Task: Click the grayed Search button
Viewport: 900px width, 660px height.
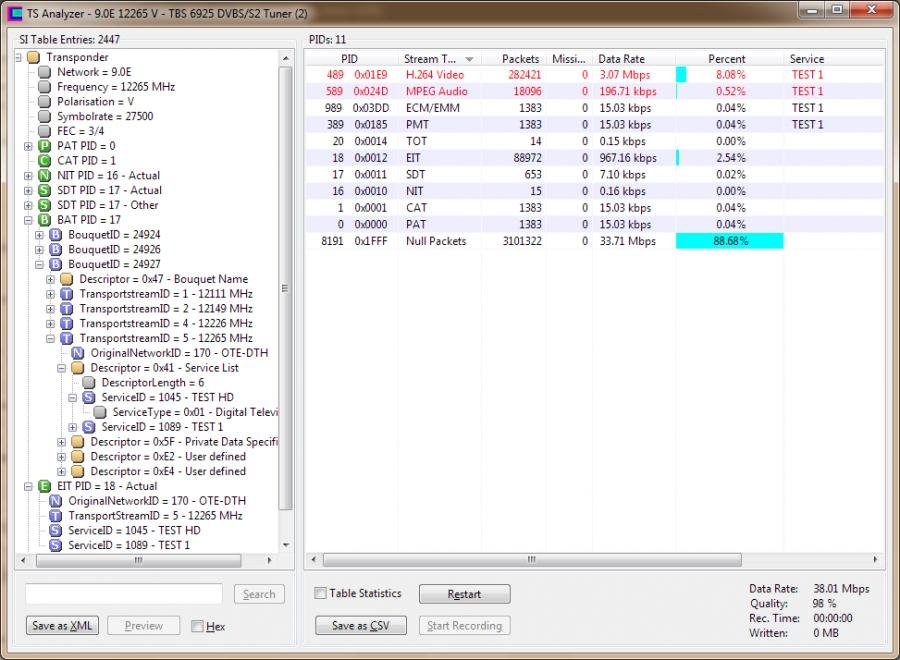Action: click(x=259, y=594)
